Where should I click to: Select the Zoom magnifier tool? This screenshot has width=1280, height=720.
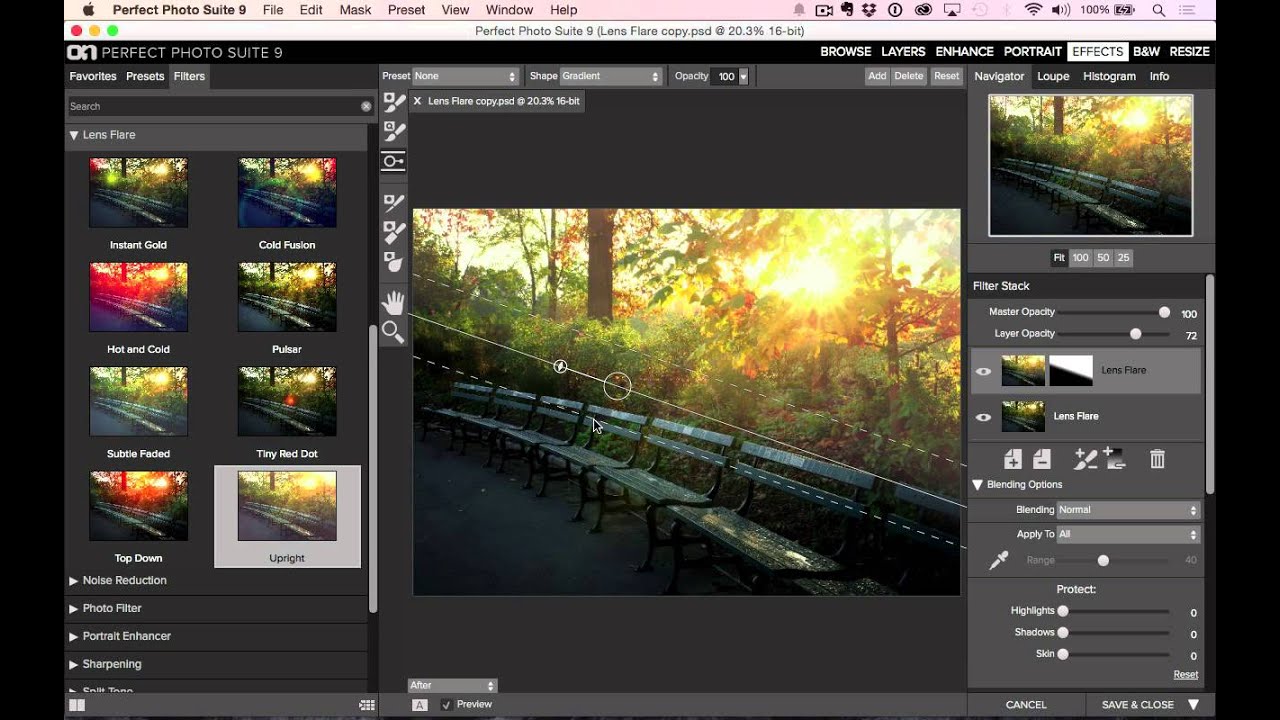click(x=394, y=333)
